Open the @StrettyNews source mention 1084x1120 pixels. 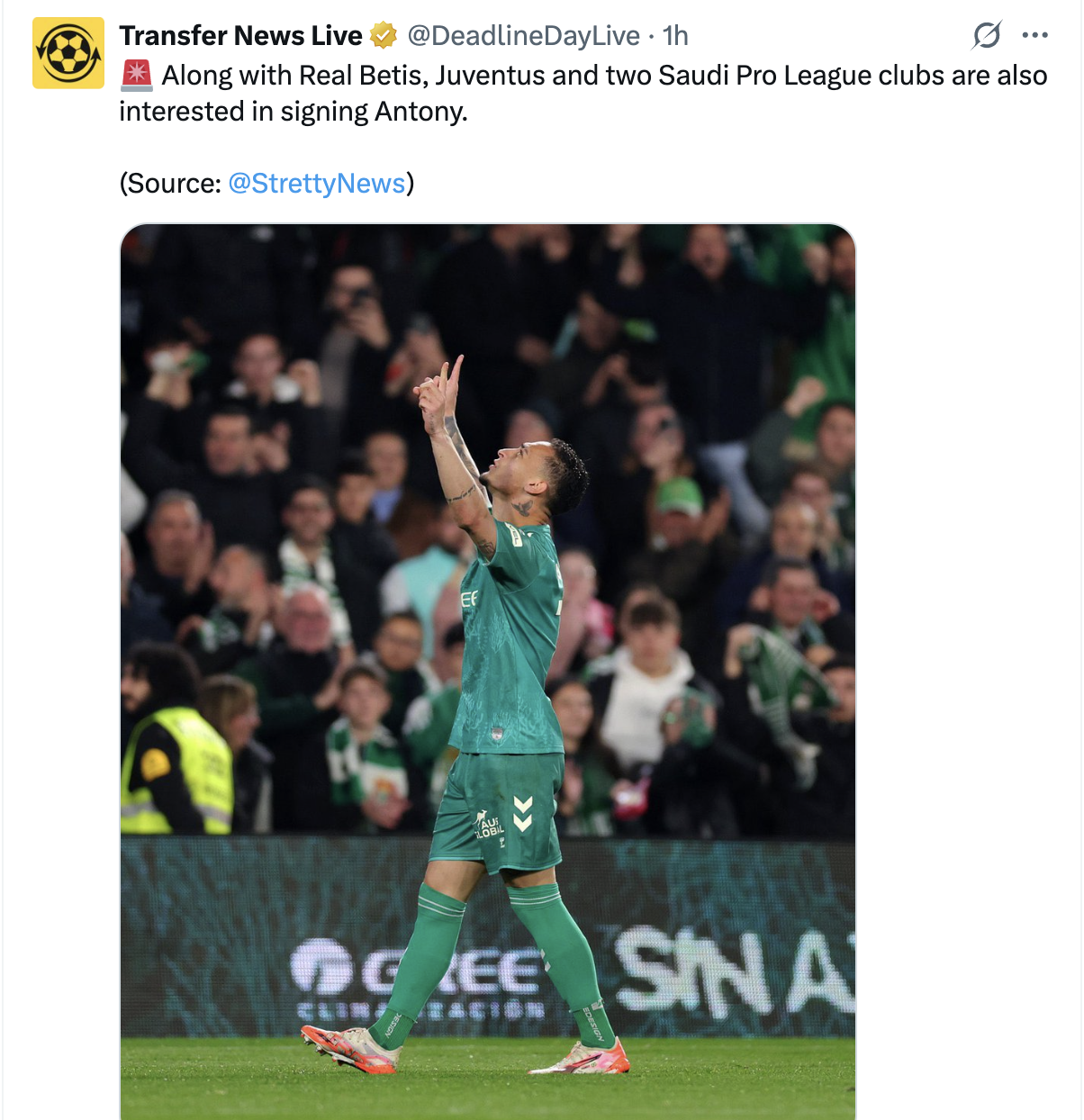pos(317,183)
